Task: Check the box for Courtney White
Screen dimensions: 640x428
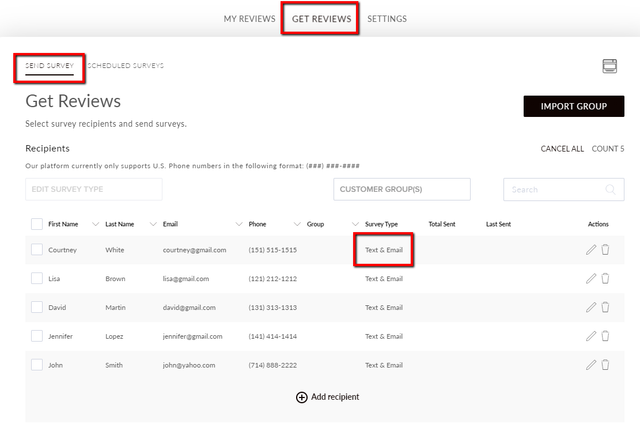Action: pyautogui.click(x=37, y=250)
